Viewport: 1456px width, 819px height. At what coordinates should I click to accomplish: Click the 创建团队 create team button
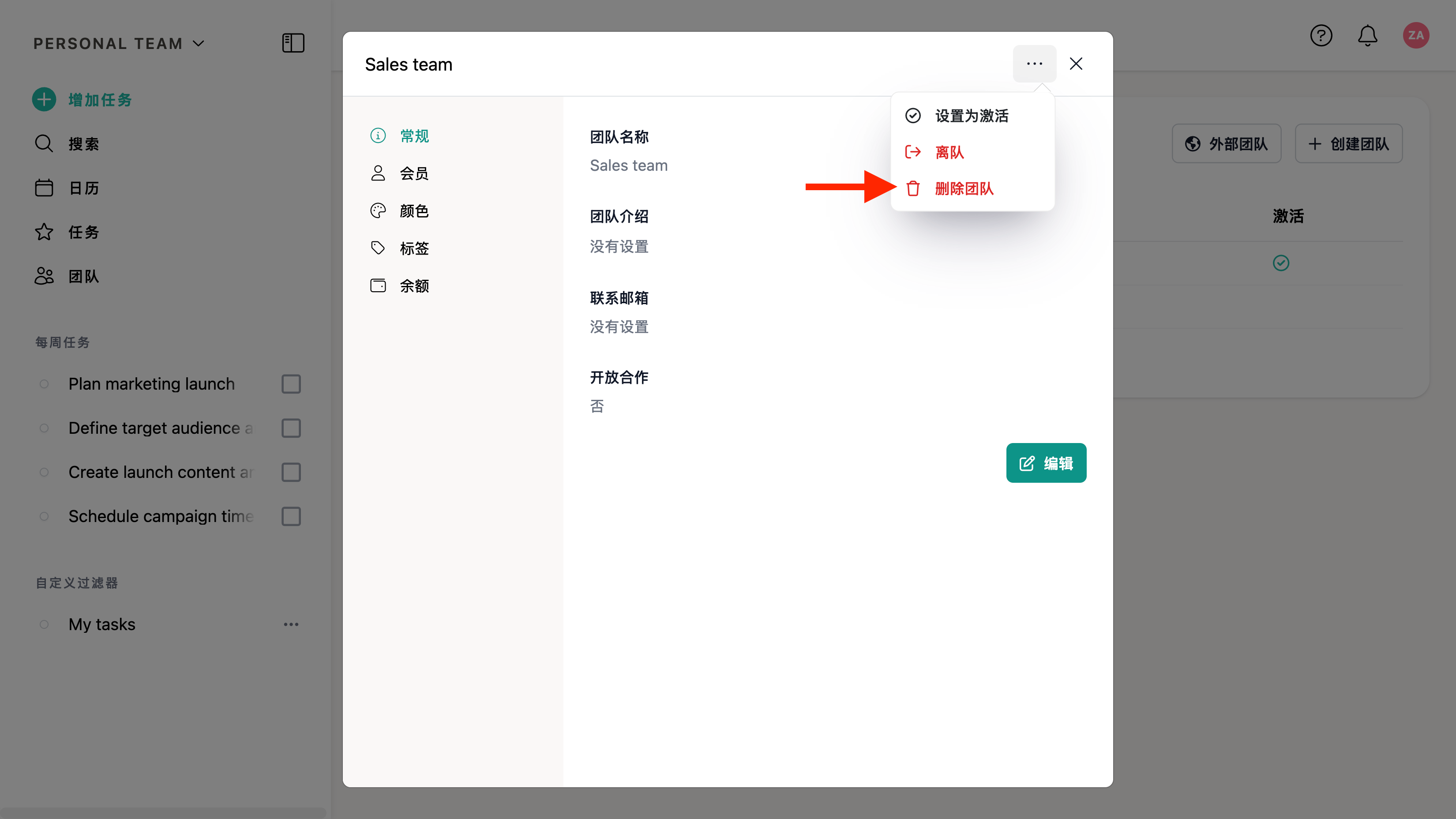[x=1349, y=143]
